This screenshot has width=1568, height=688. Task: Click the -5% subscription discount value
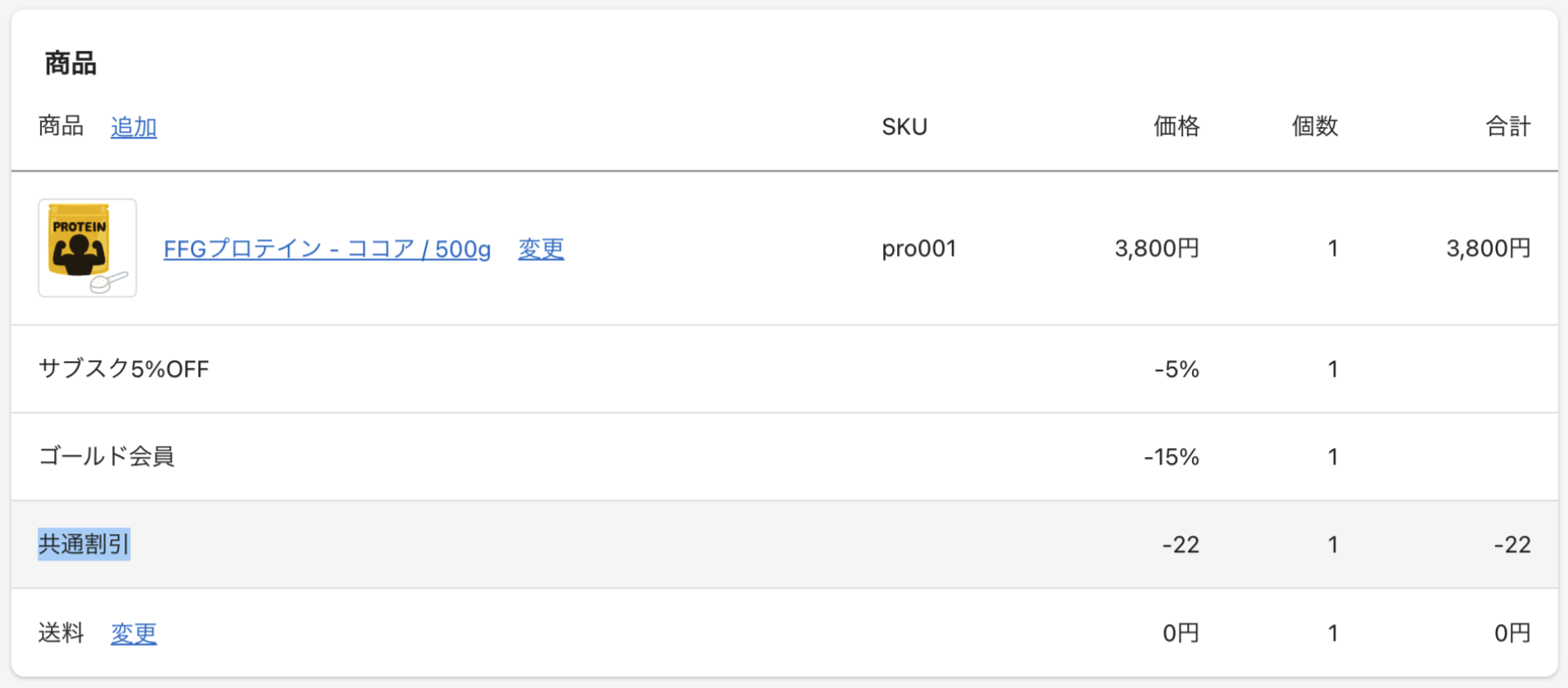pyautogui.click(x=1176, y=369)
